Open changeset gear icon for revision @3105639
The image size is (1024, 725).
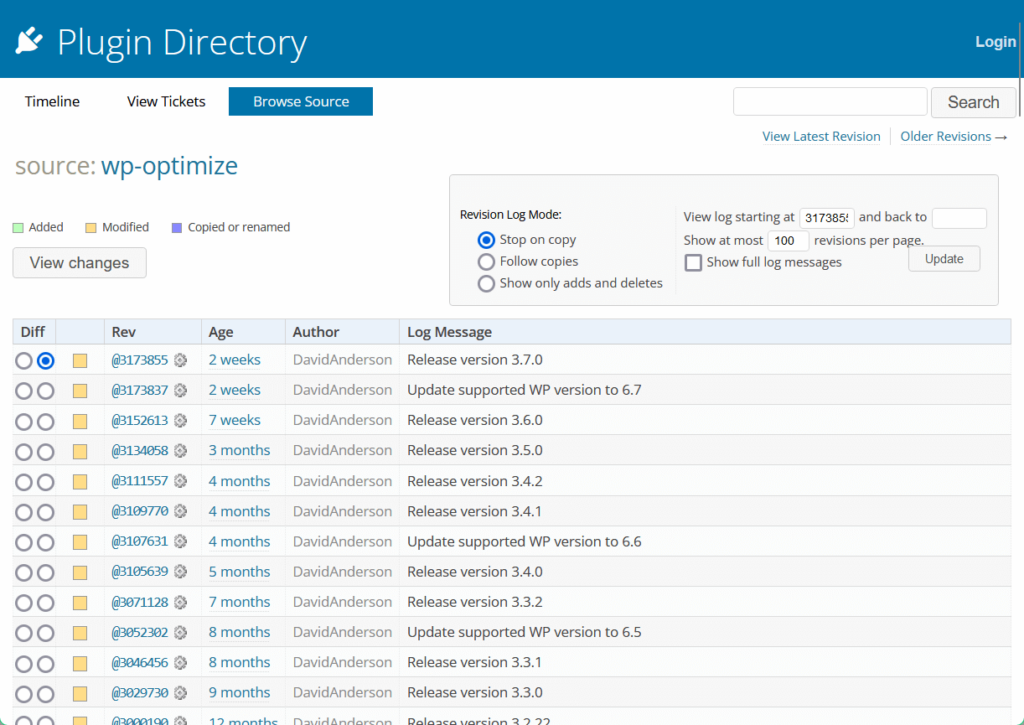[x=181, y=572]
